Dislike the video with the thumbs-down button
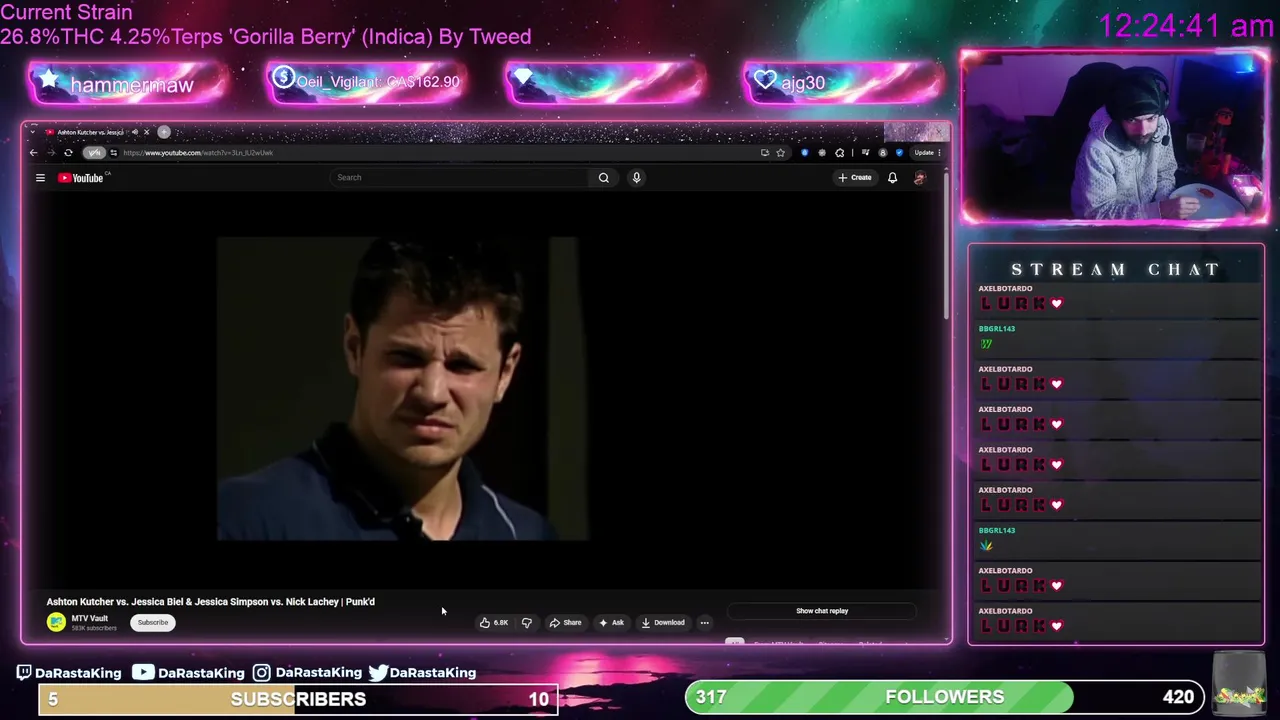Image resolution: width=1280 pixels, height=720 pixels. 527,623
